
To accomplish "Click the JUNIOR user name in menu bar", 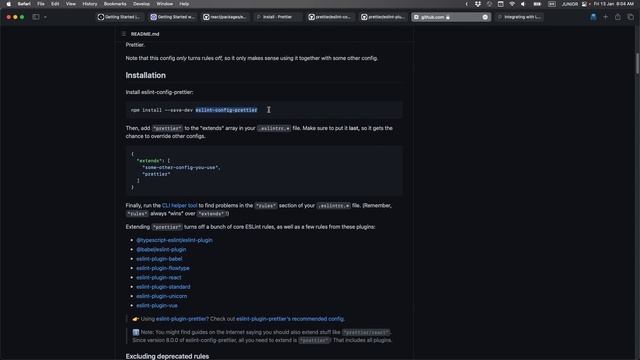I will 570,4.
